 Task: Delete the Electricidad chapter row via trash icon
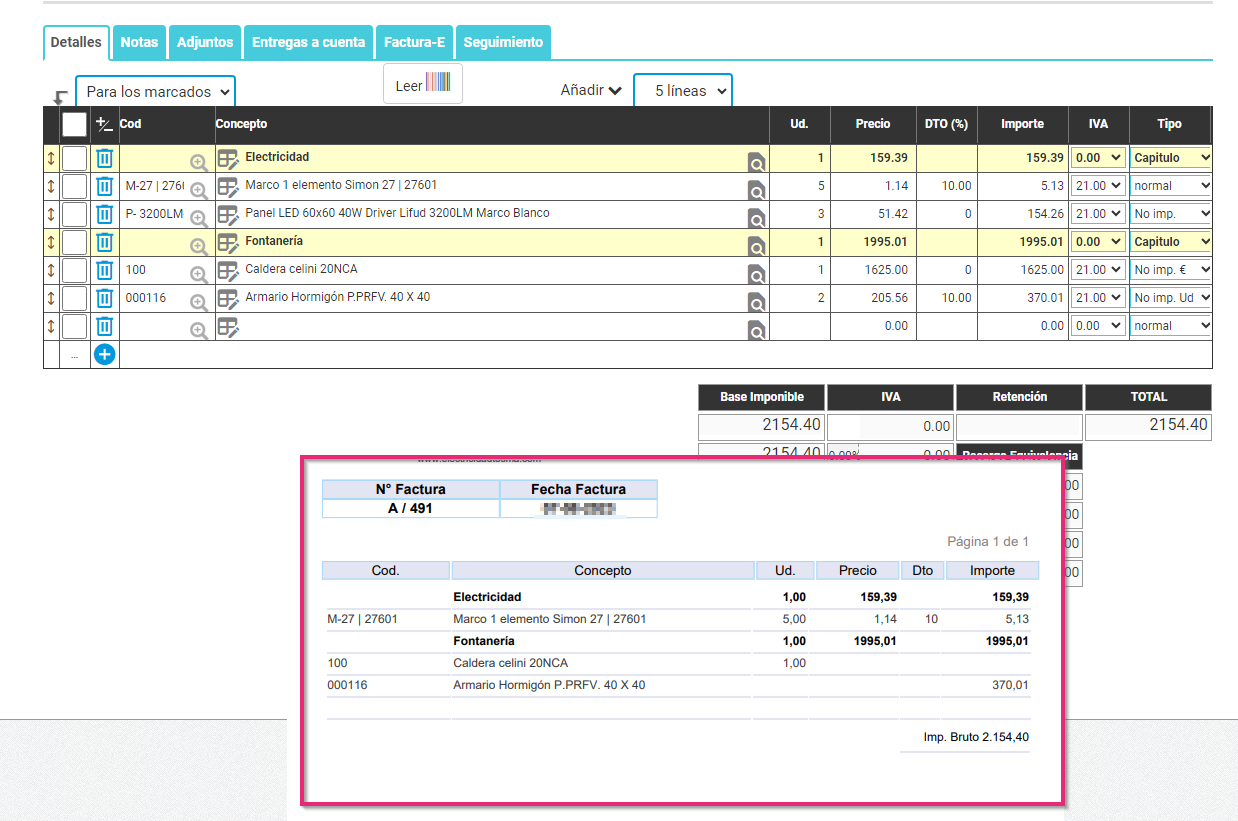(106, 157)
